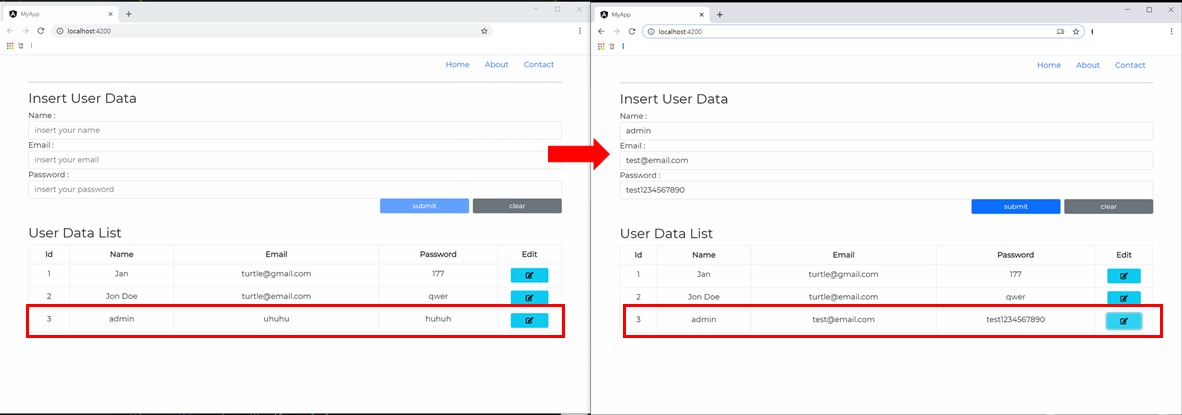Open apps shortcut in right bookmarks bar
This screenshot has width=1182, height=415.
601,46
